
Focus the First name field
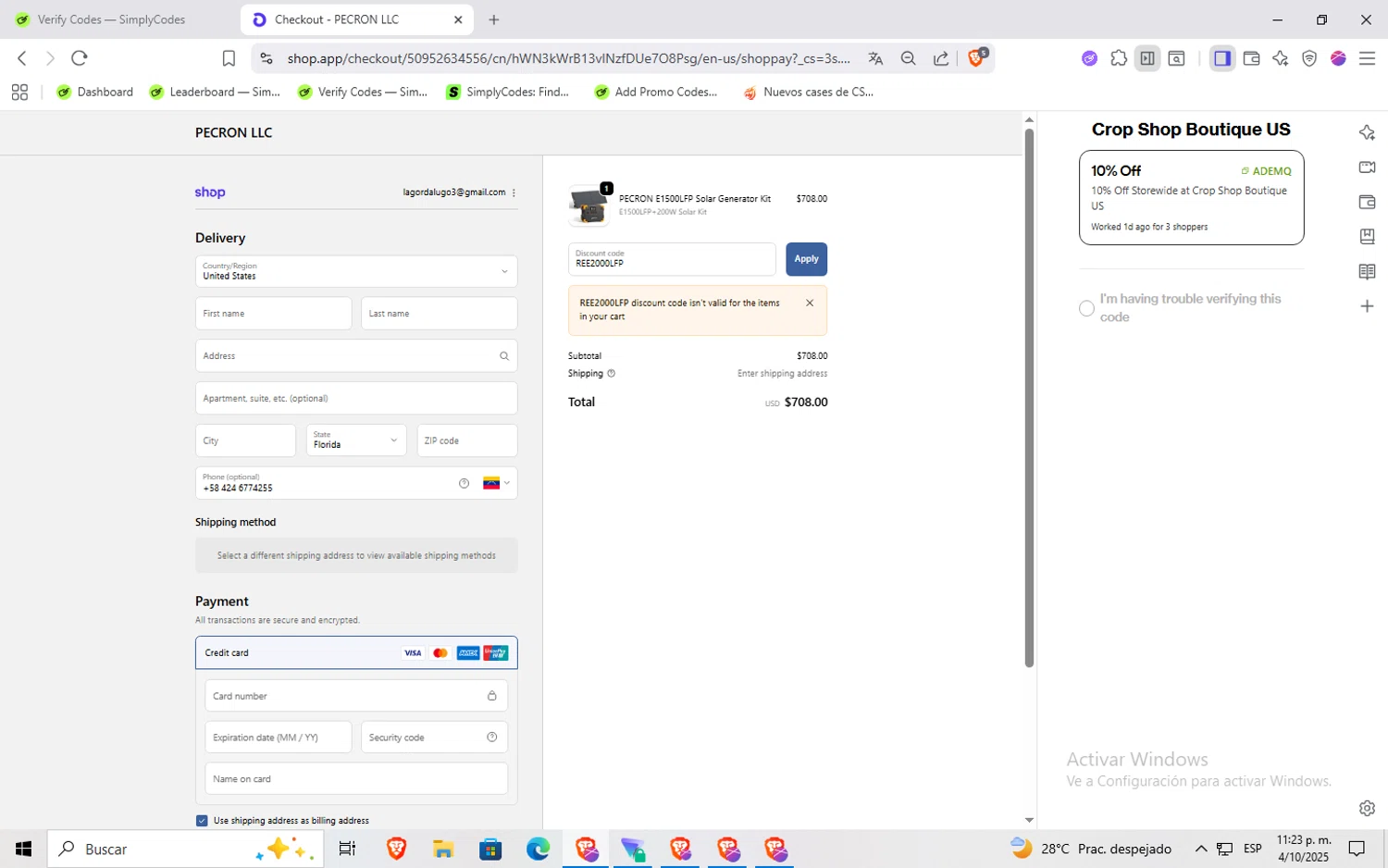point(273,313)
